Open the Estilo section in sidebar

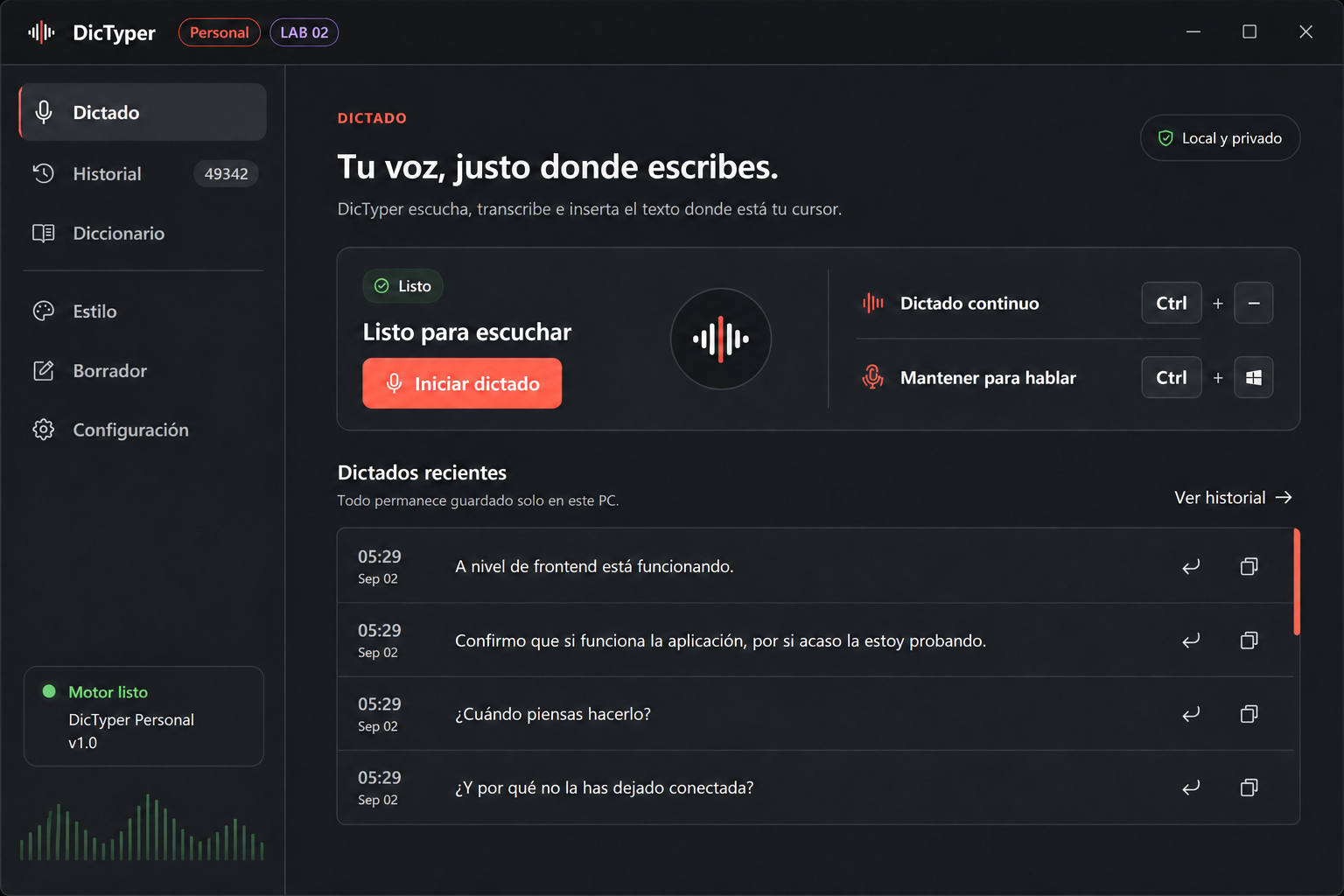[143, 311]
